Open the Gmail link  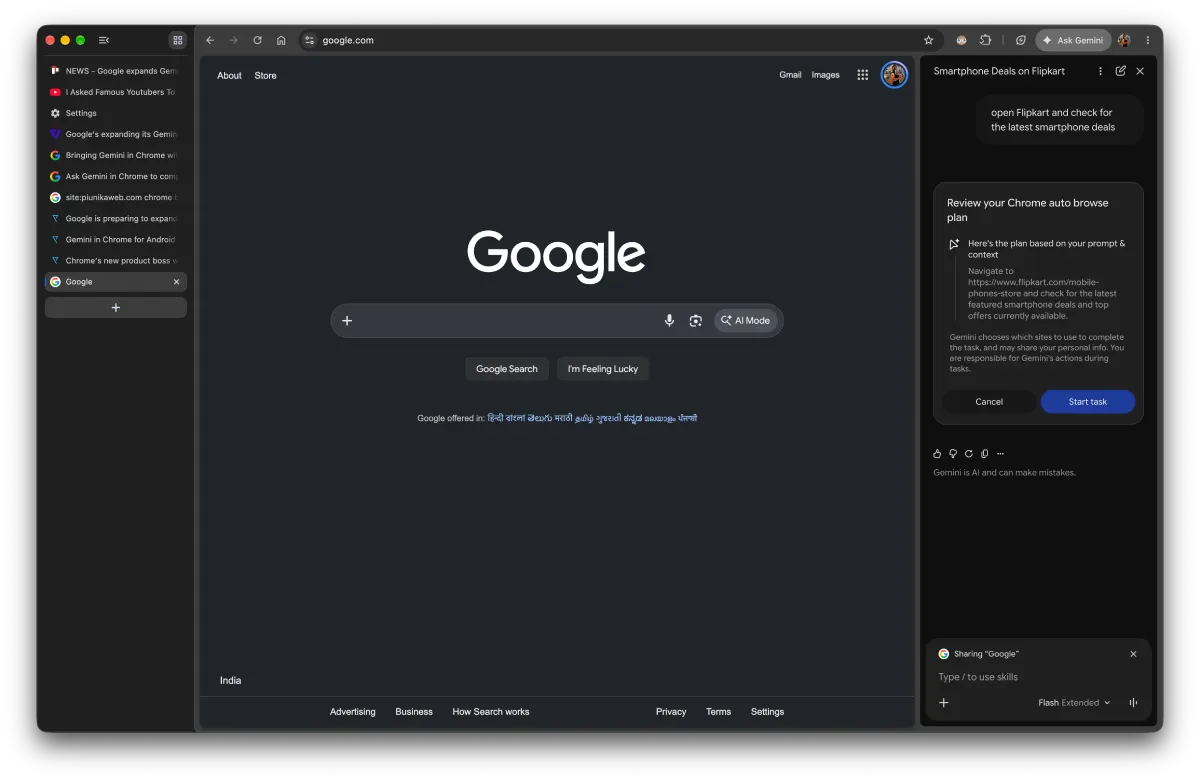pos(791,75)
